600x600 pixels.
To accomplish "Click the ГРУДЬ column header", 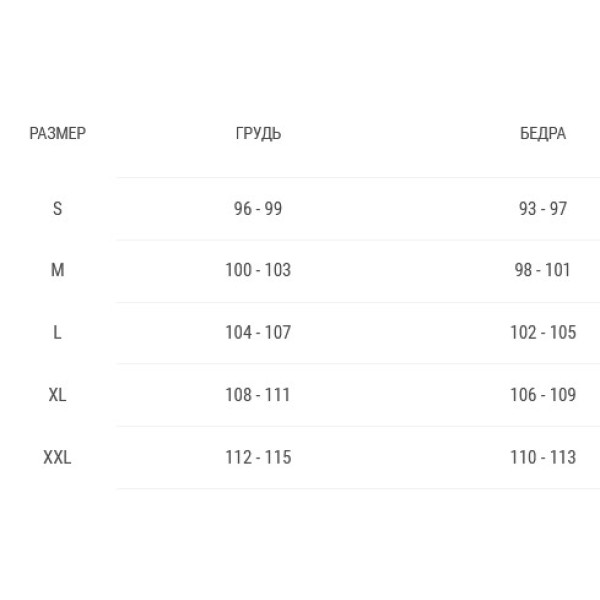I will [258, 134].
